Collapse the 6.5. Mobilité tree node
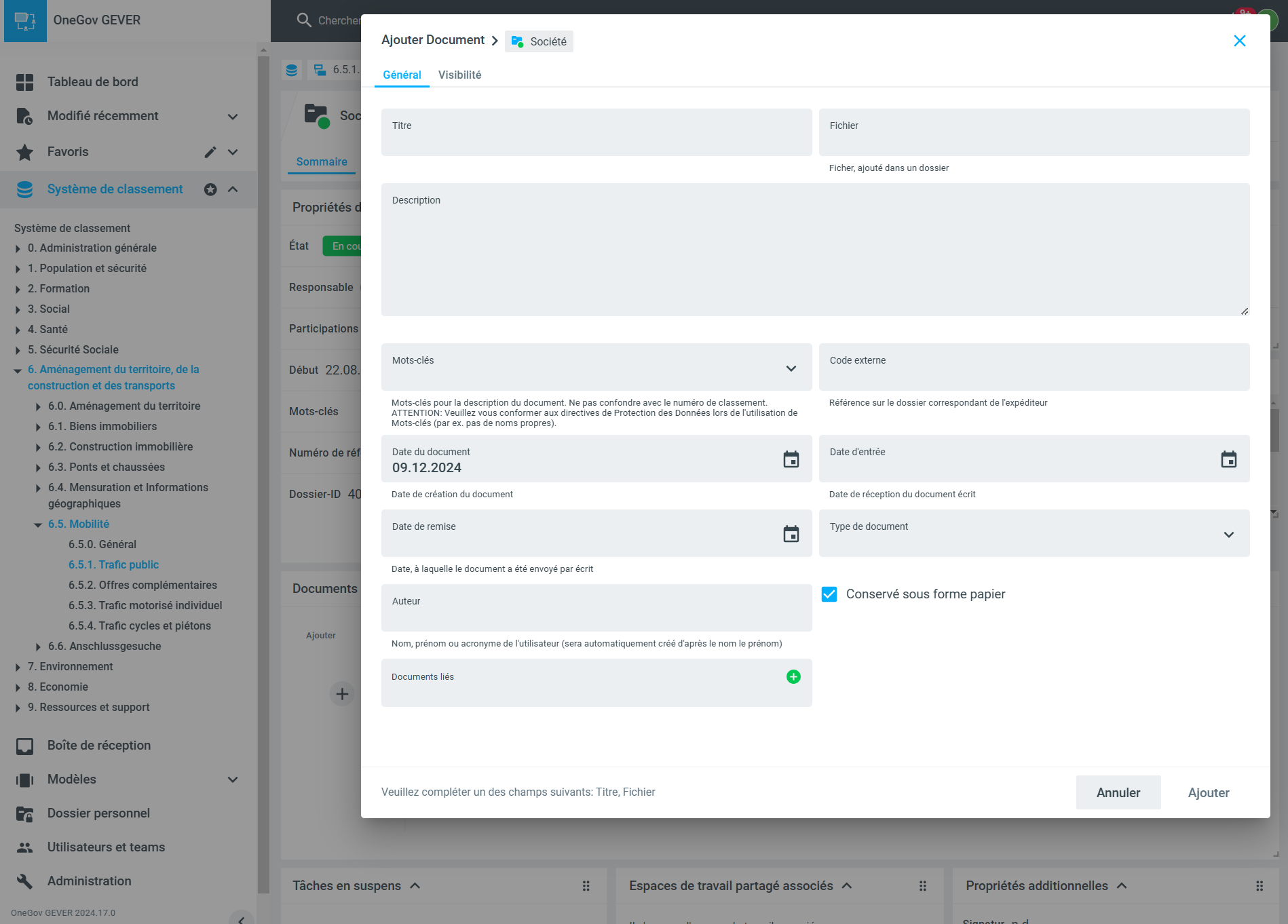 tap(38, 524)
